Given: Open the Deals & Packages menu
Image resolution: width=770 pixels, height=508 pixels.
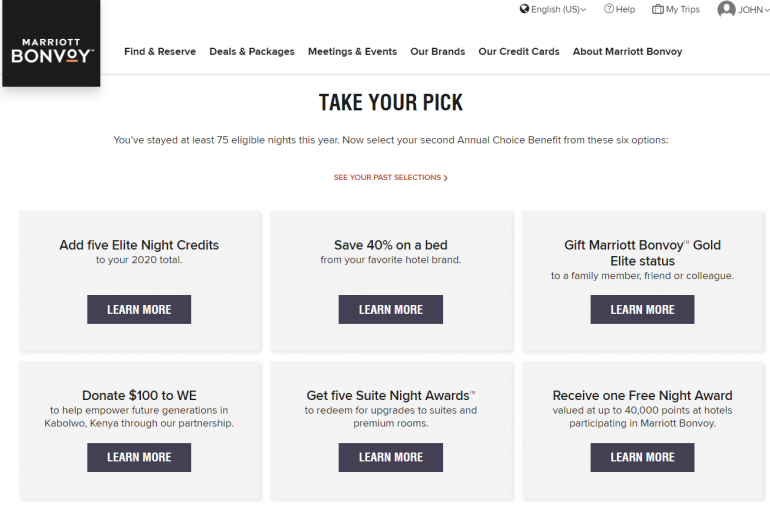Looking at the screenshot, I should pyautogui.click(x=252, y=52).
